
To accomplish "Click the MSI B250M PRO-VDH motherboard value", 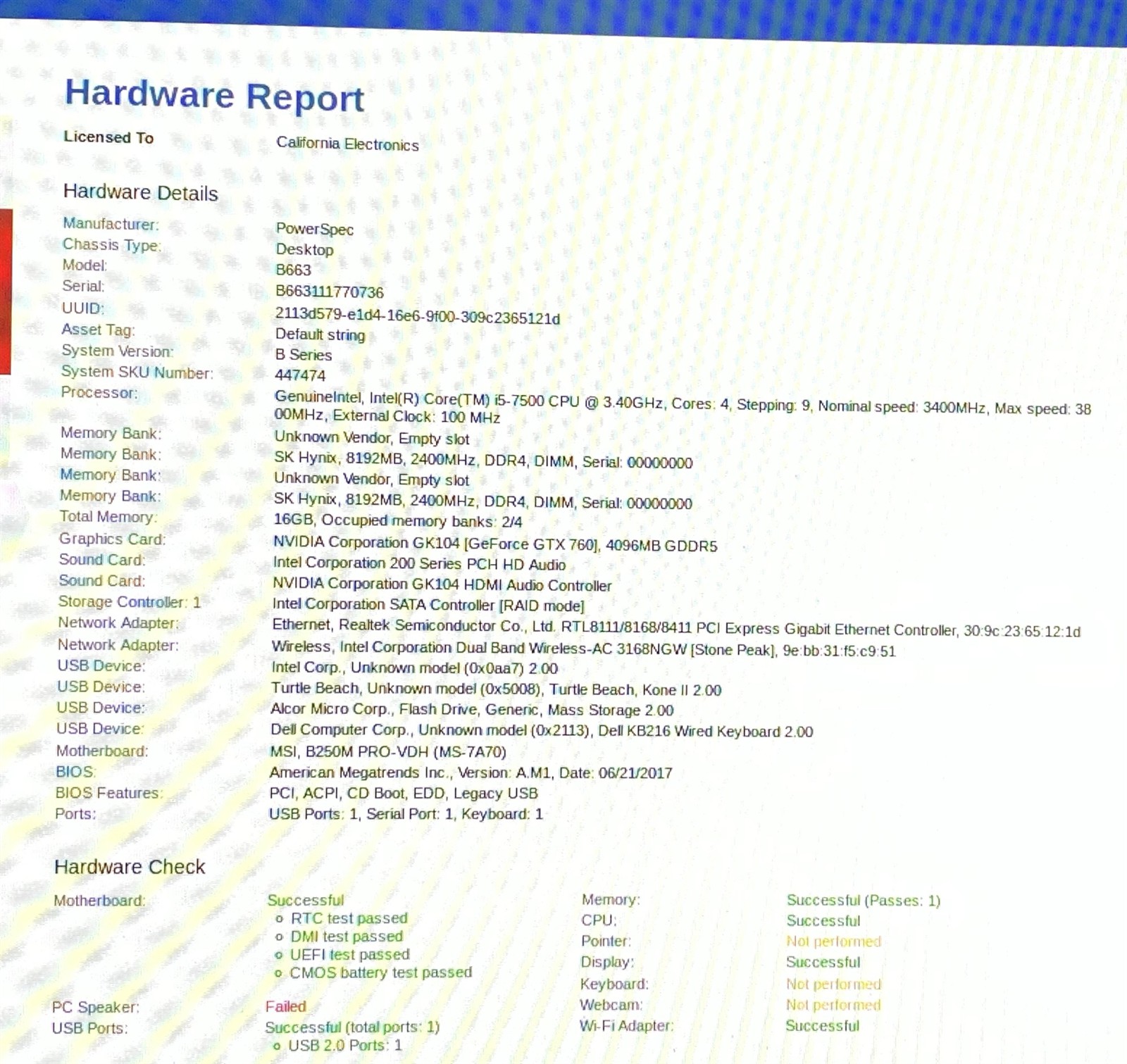I will [x=388, y=751].
